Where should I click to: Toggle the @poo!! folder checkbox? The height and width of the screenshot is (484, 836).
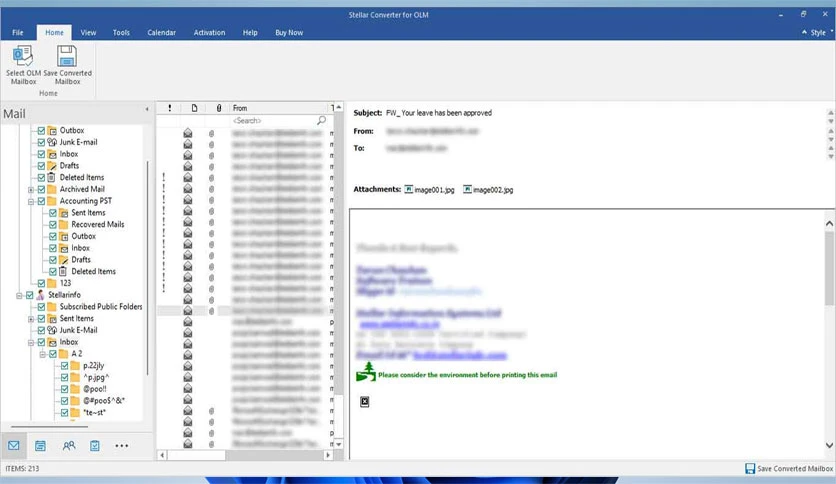(x=65, y=389)
